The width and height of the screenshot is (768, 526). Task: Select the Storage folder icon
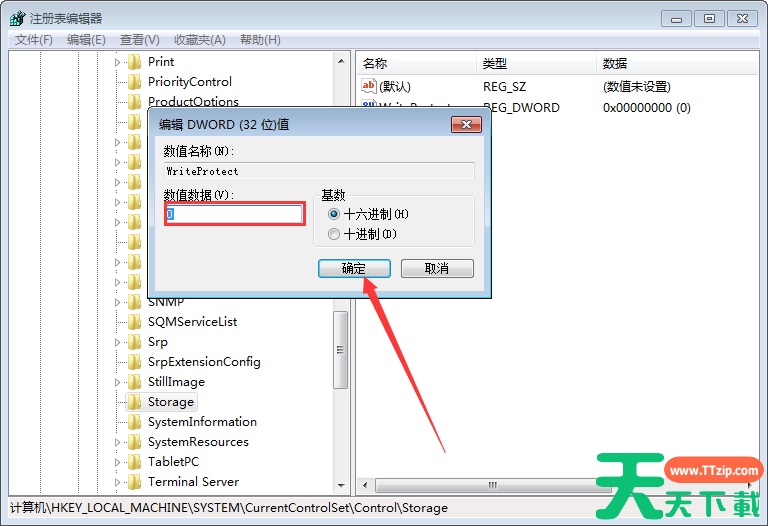134,402
